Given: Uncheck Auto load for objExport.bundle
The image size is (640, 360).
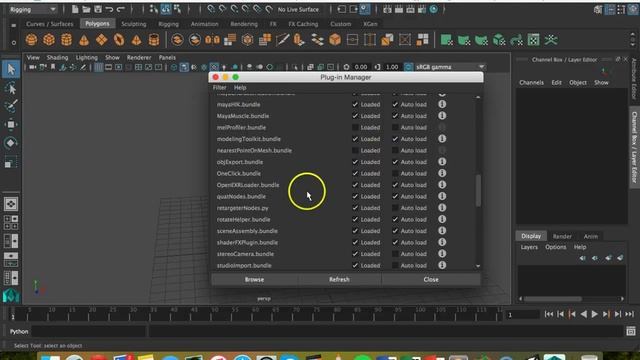Looking at the screenshot, I should [395, 162].
